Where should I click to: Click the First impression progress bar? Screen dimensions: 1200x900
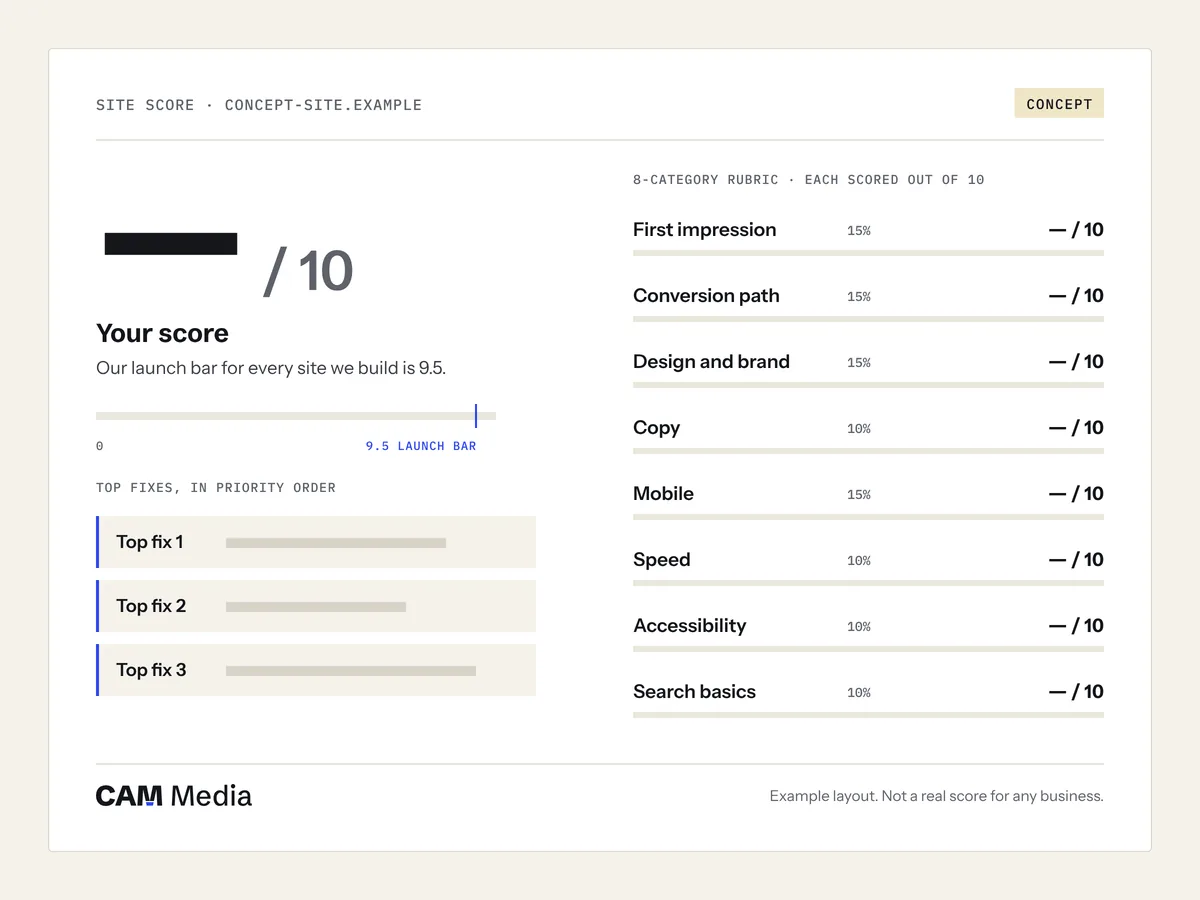(868, 253)
